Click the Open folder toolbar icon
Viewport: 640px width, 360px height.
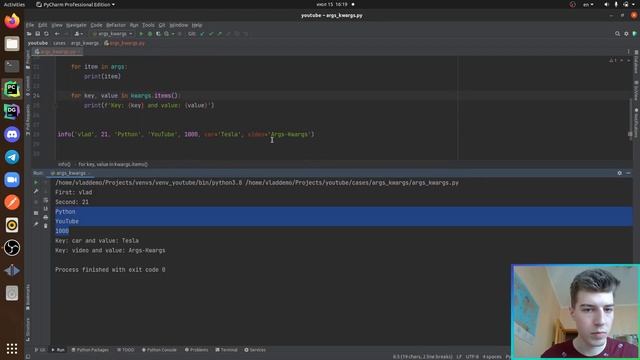pos(29,34)
